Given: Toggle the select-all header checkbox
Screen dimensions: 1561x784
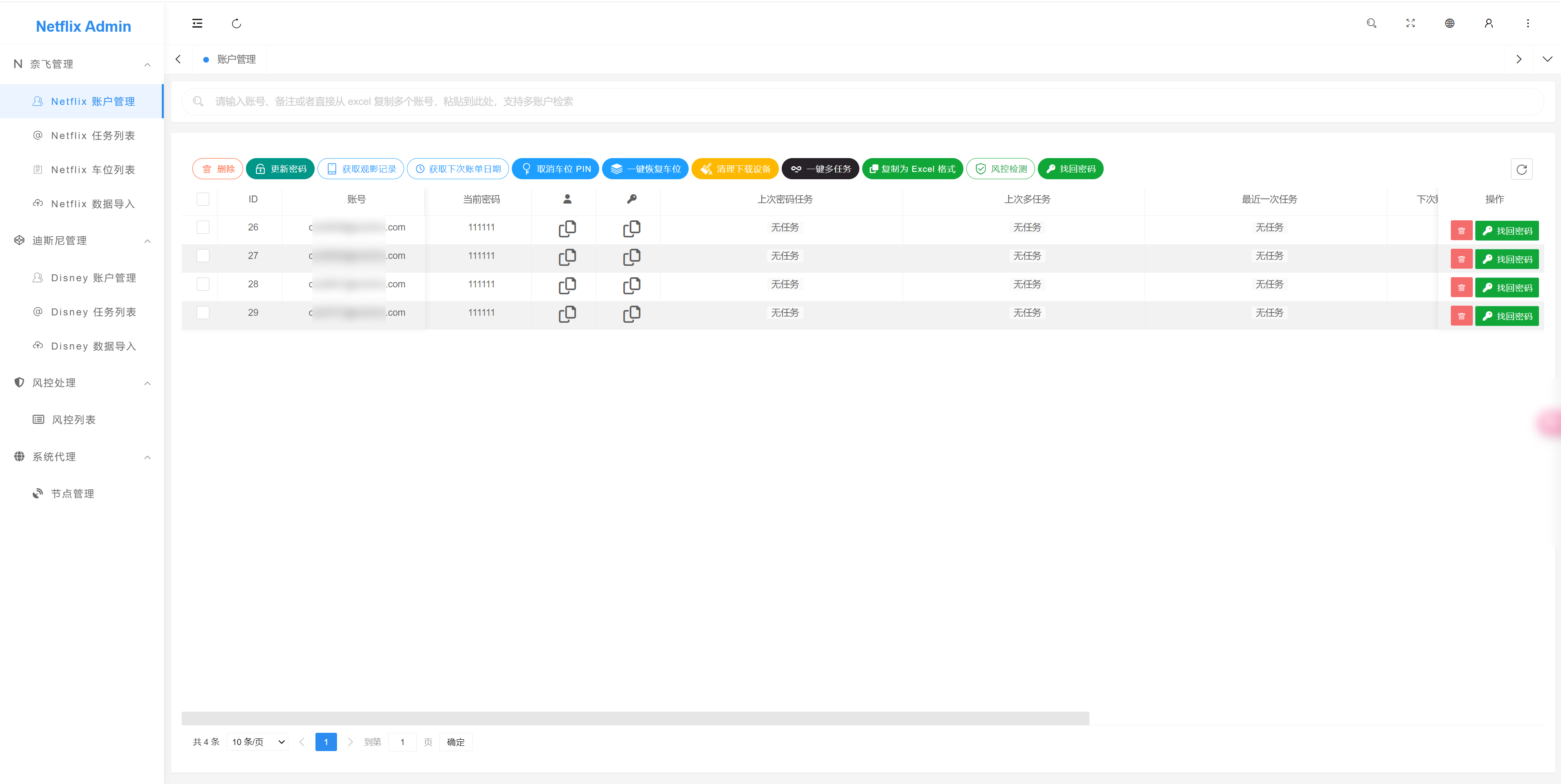Looking at the screenshot, I should click(x=203, y=199).
